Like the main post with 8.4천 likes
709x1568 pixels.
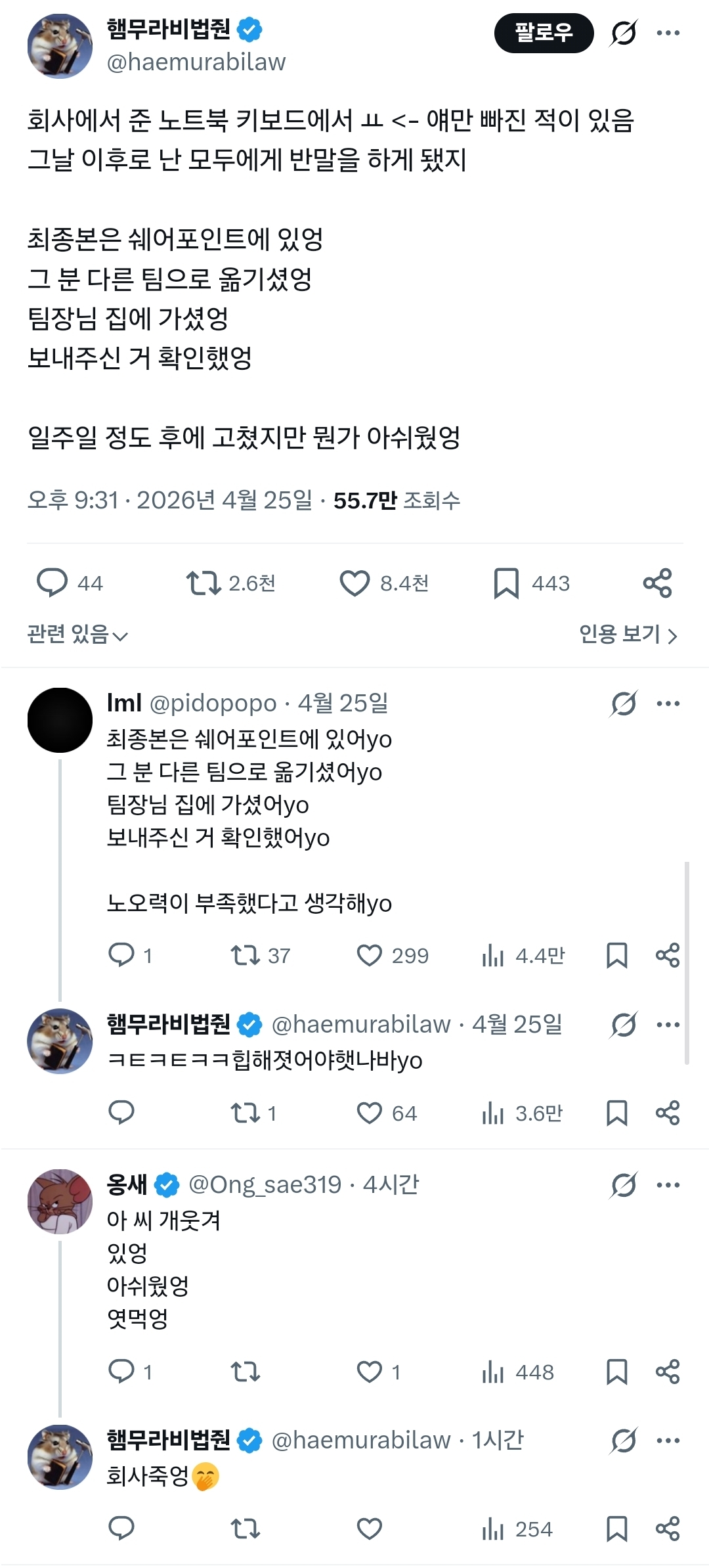354,583
